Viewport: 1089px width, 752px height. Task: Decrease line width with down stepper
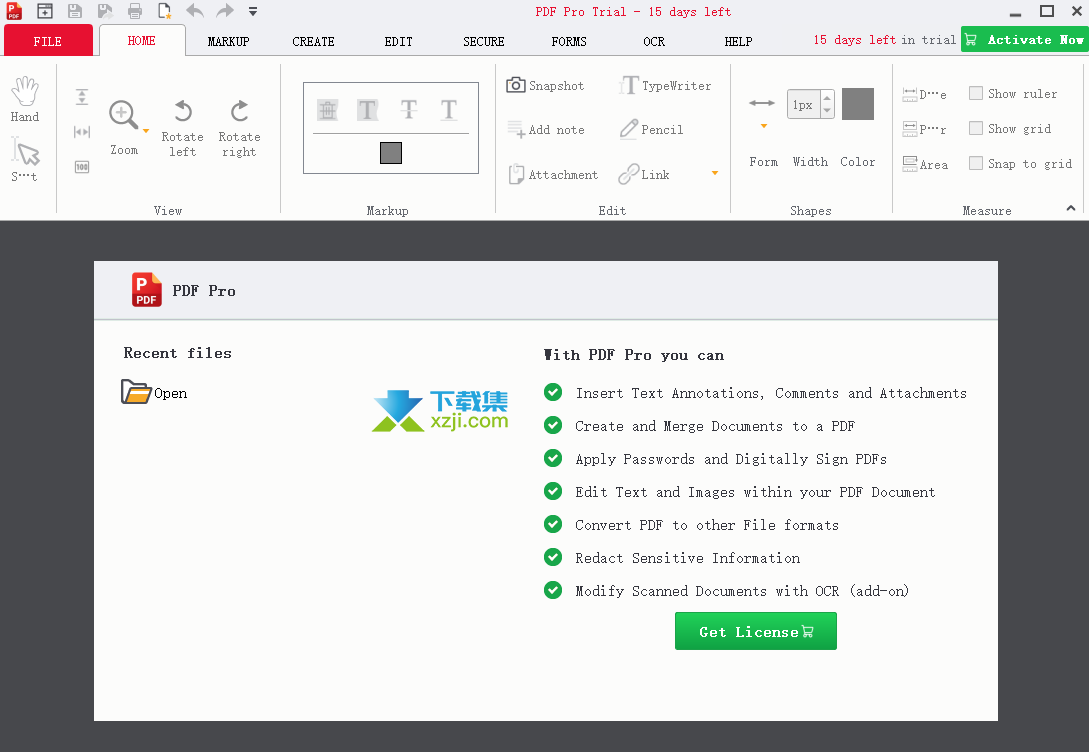(x=826, y=111)
